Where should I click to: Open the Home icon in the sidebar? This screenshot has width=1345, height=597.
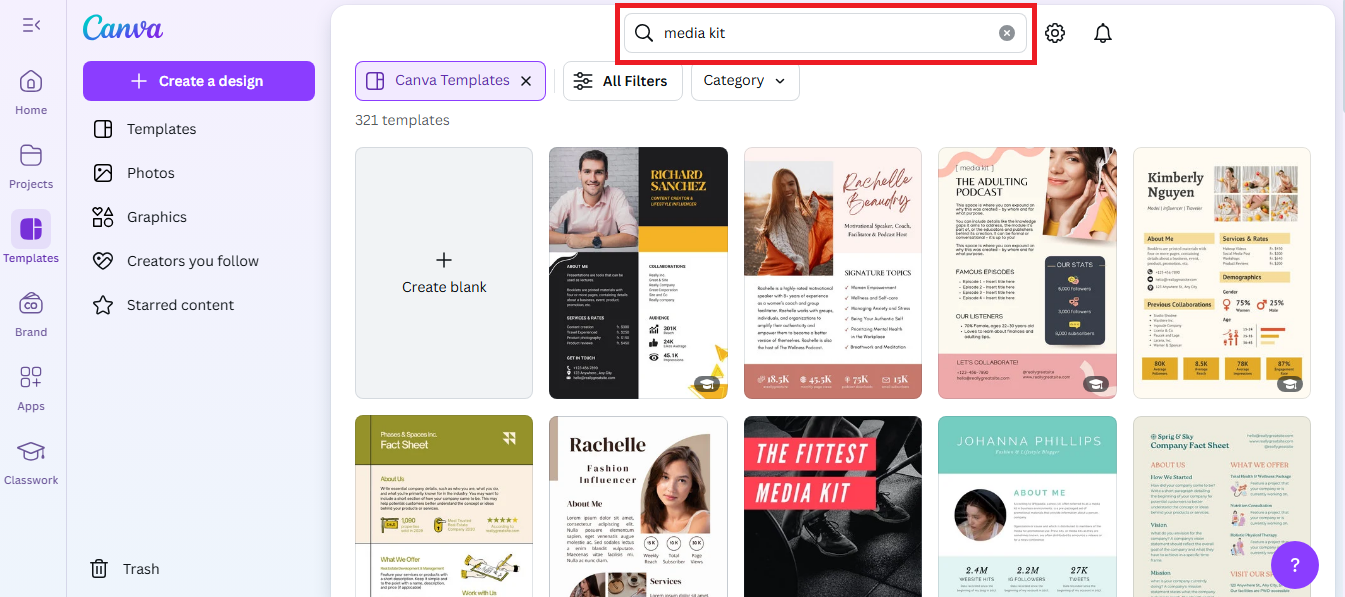[30, 82]
